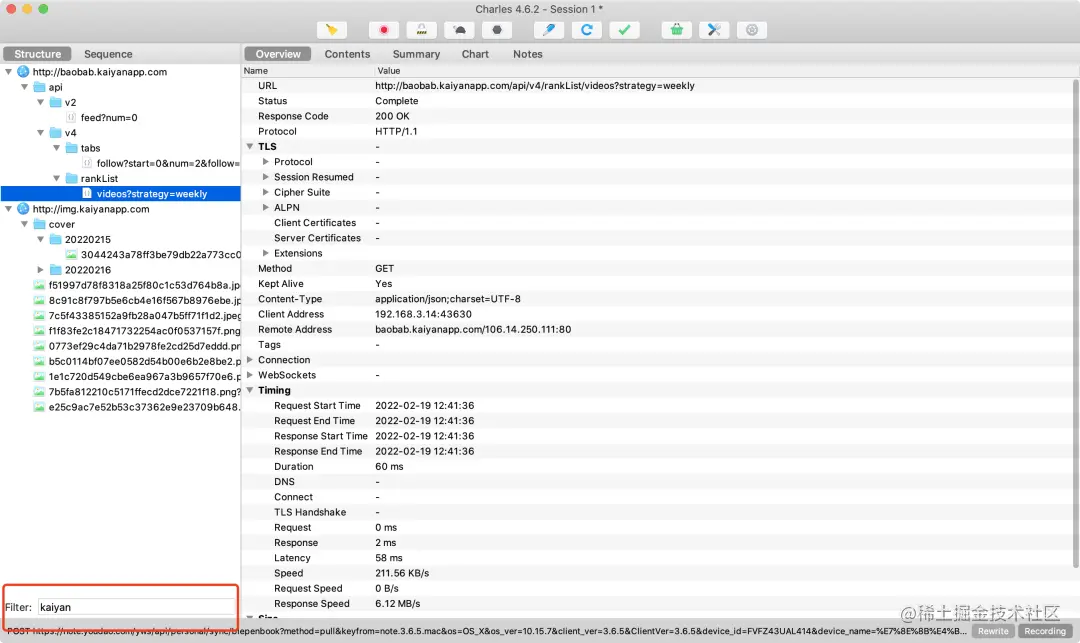
Task: Click the Duration '60 ms' value
Action: coord(389,467)
